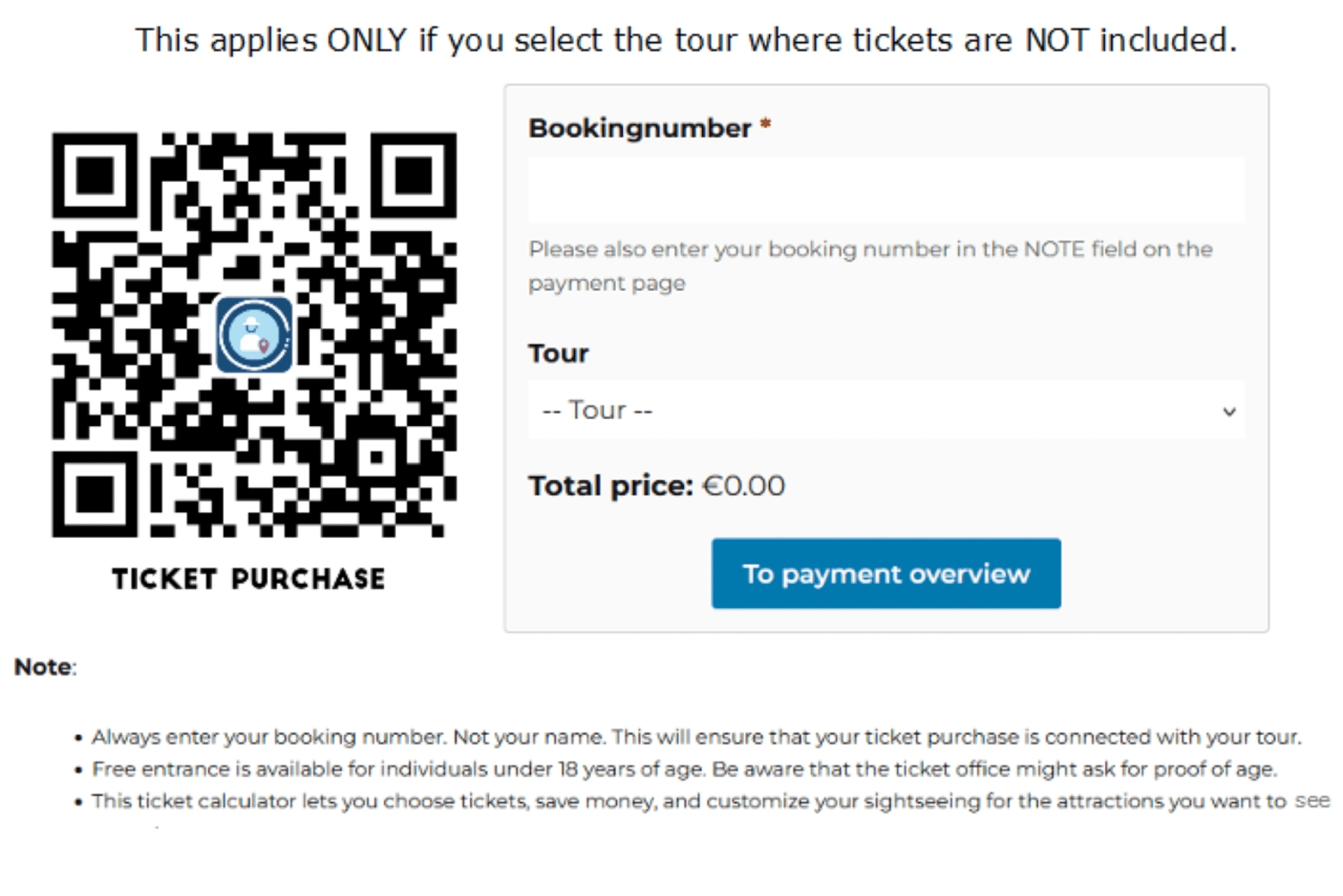Viewport: 1343px width, 896px height.
Task: Click the "This applies ONLY" heading
Action: 686,40
